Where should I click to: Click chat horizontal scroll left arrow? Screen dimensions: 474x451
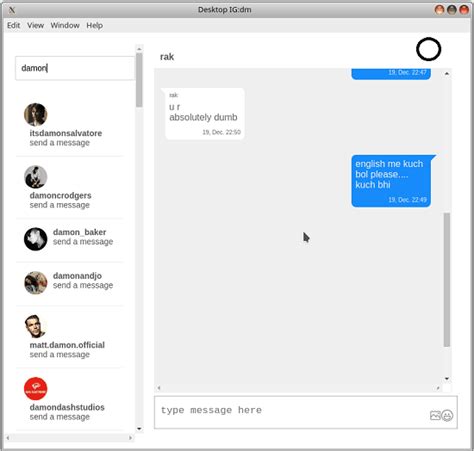(x=159, y=388)
